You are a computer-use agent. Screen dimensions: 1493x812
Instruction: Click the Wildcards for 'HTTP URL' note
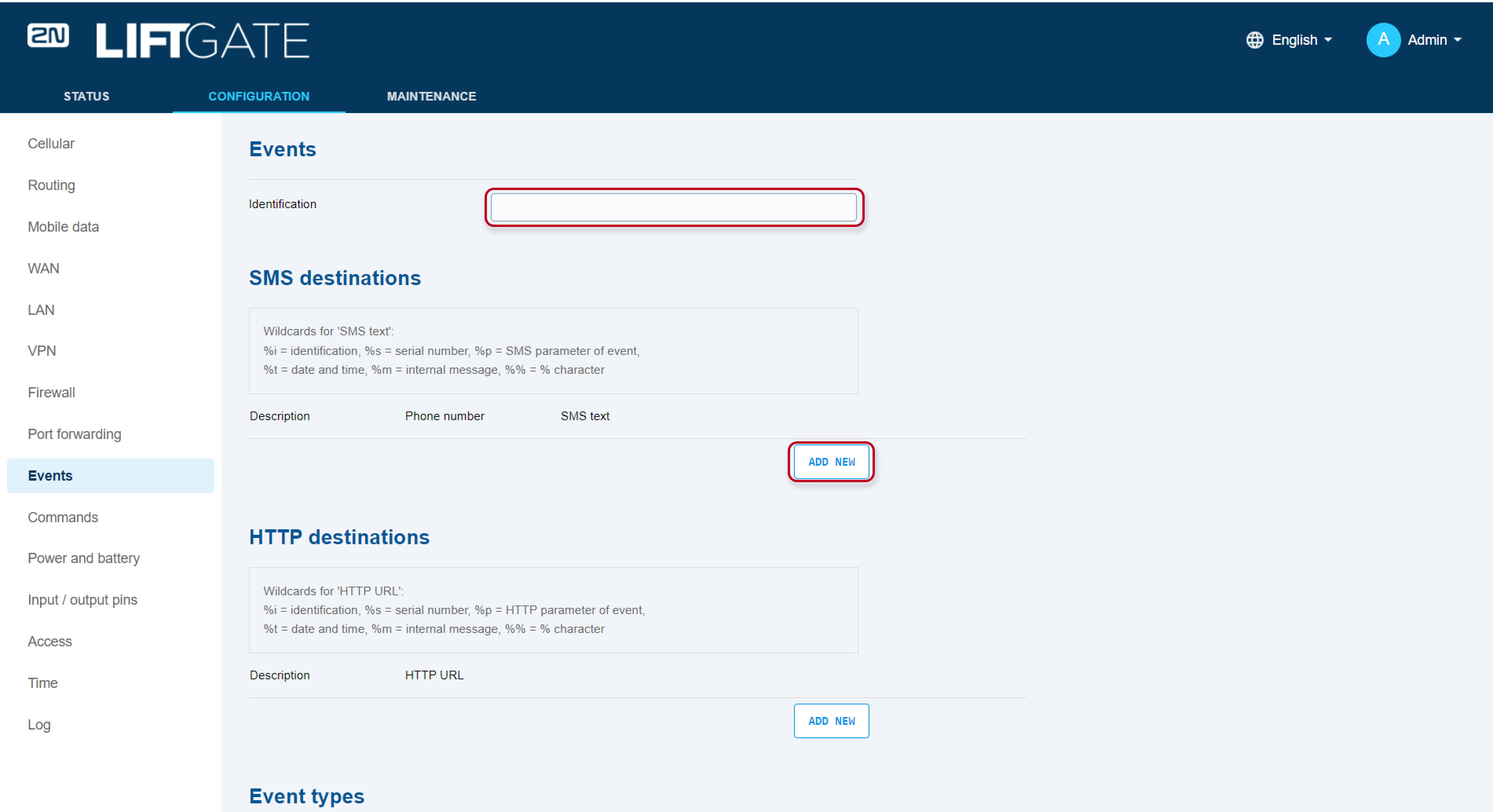tap(553, 610)
